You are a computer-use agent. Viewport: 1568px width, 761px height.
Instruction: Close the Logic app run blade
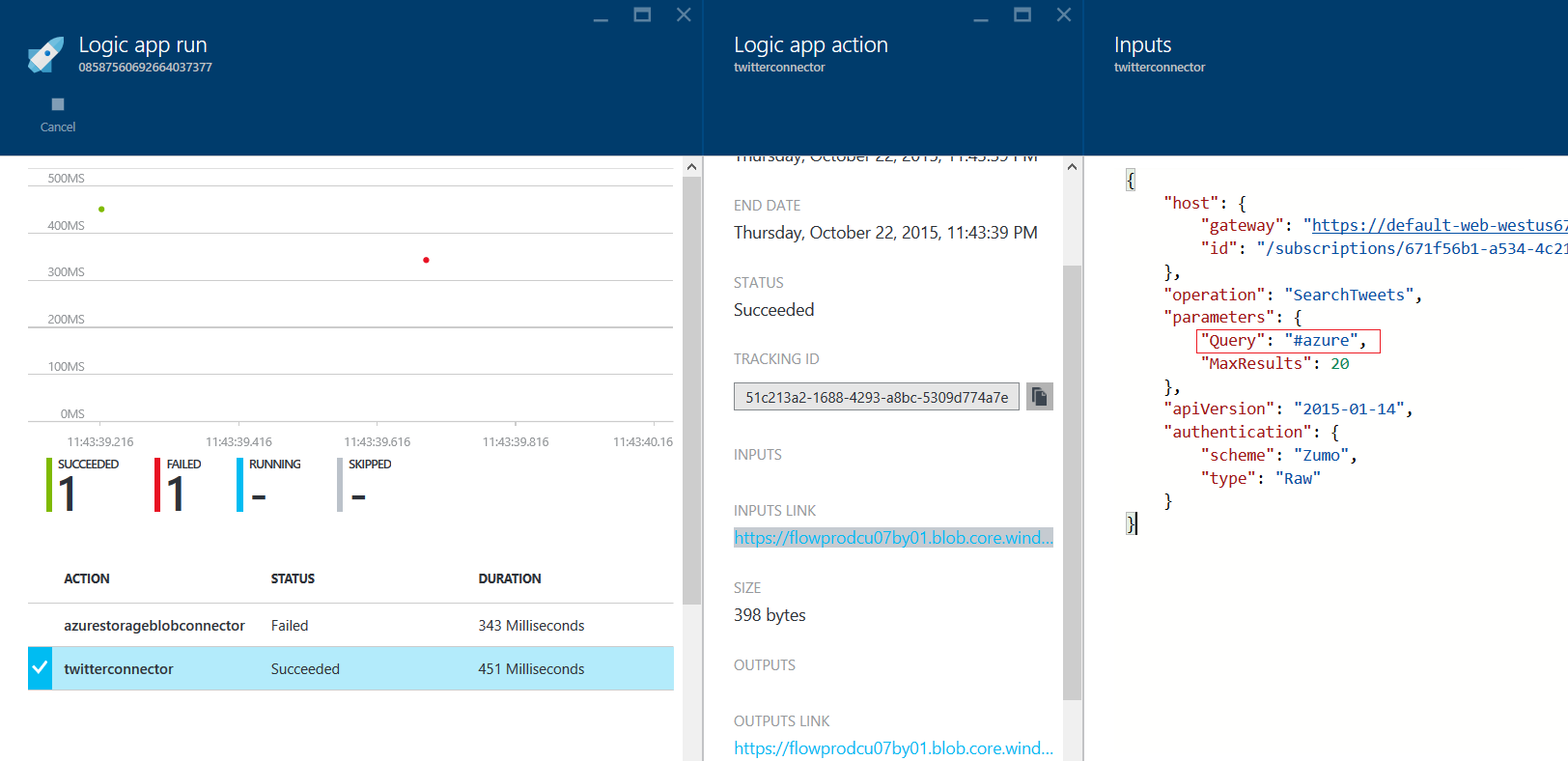click(684, 14)
